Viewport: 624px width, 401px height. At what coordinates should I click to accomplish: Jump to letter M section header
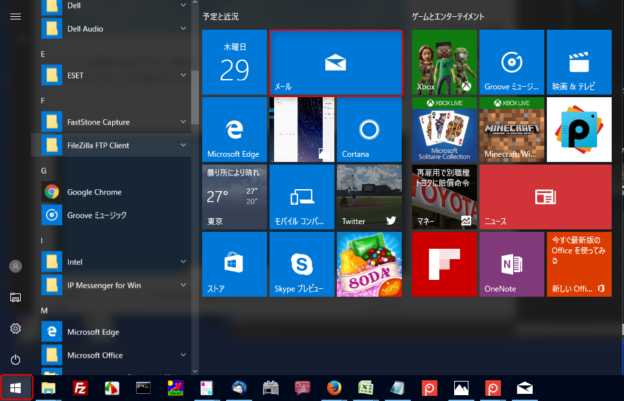pos(44,310)
